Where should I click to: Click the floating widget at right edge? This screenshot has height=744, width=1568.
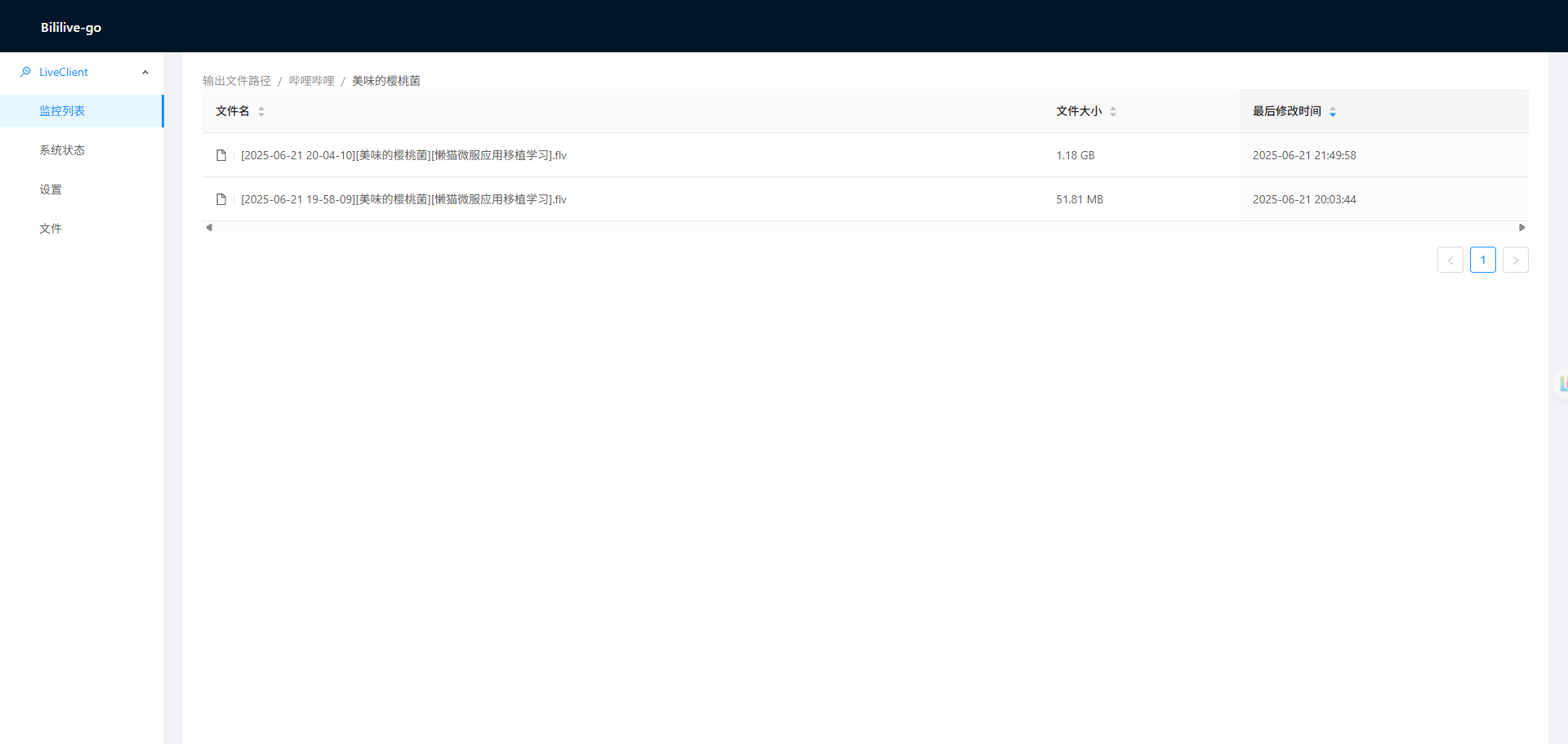tap(1561, 384)
